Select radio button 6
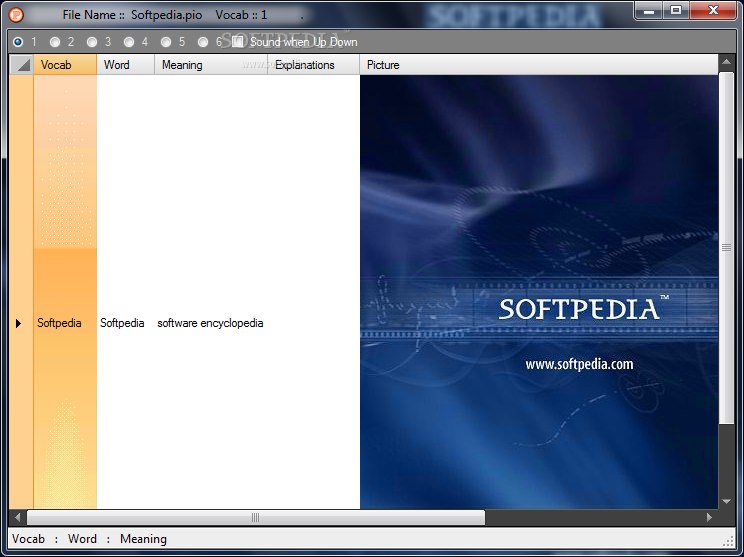Image resolution: width=744 pixels, height=557 pixels. tap(203, 42)
